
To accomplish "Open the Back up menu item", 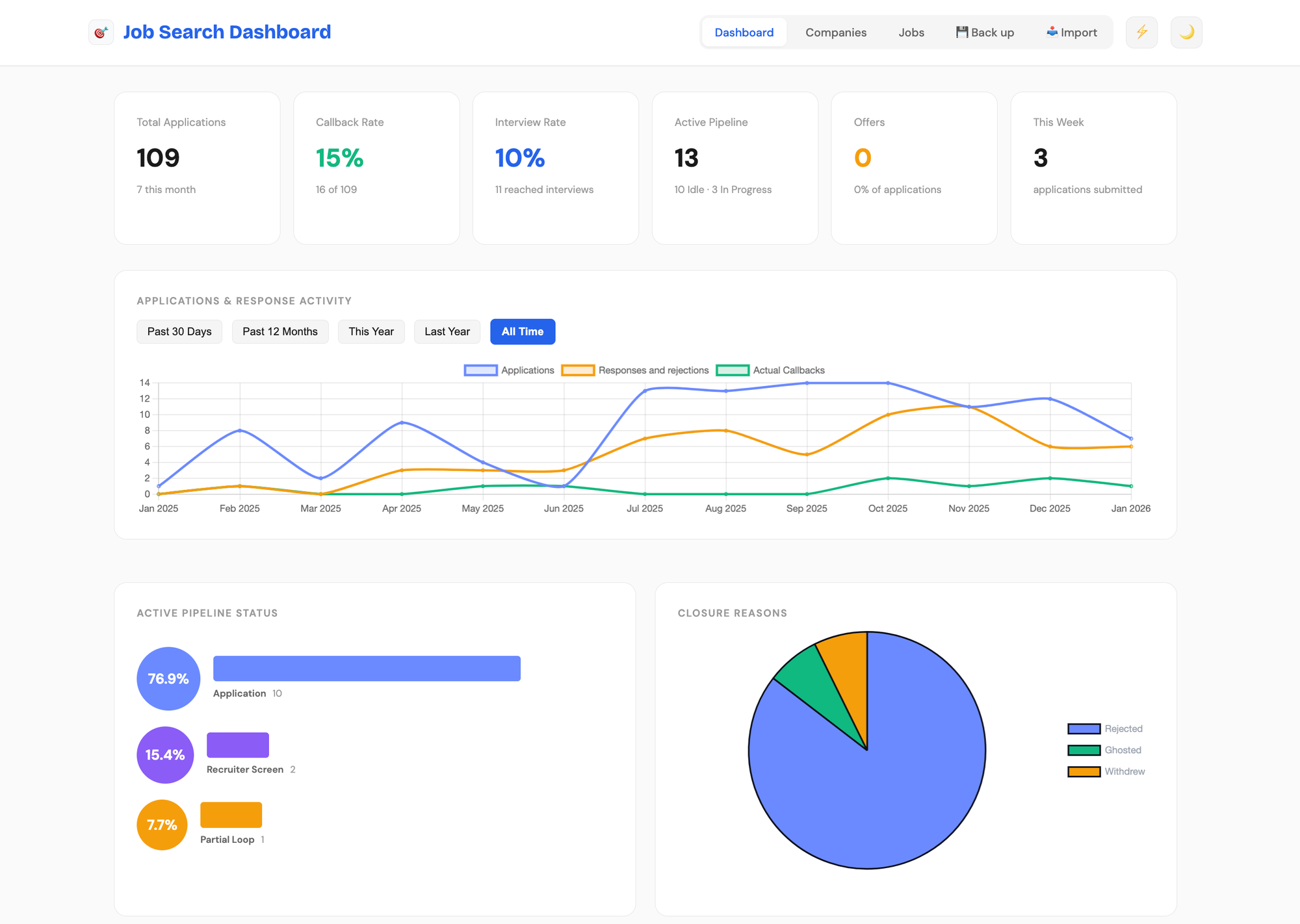I will [985, 32].
